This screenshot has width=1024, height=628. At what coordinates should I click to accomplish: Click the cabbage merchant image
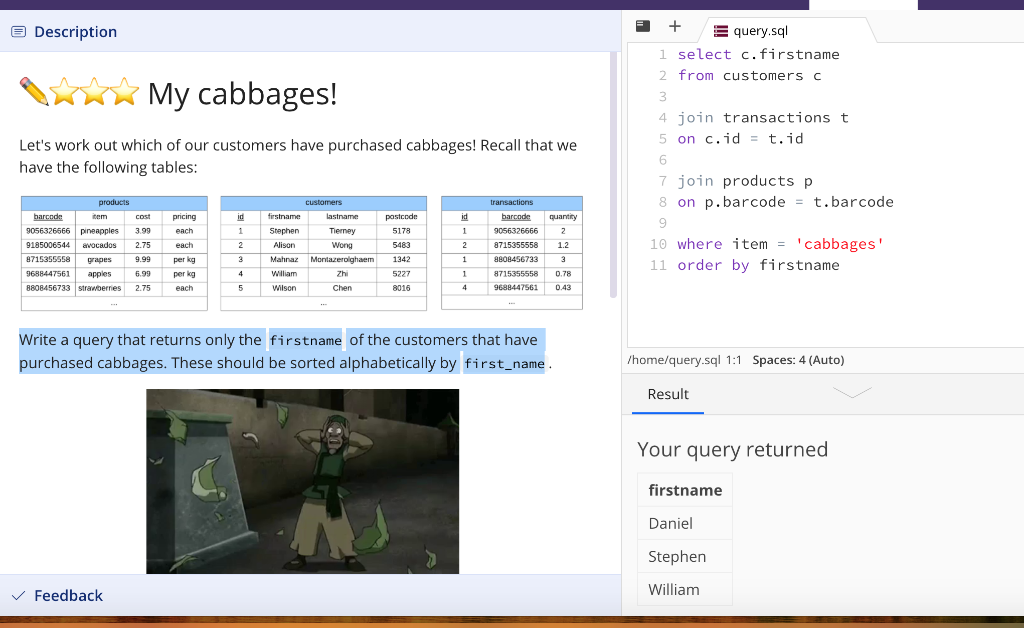tap(302, 481)
